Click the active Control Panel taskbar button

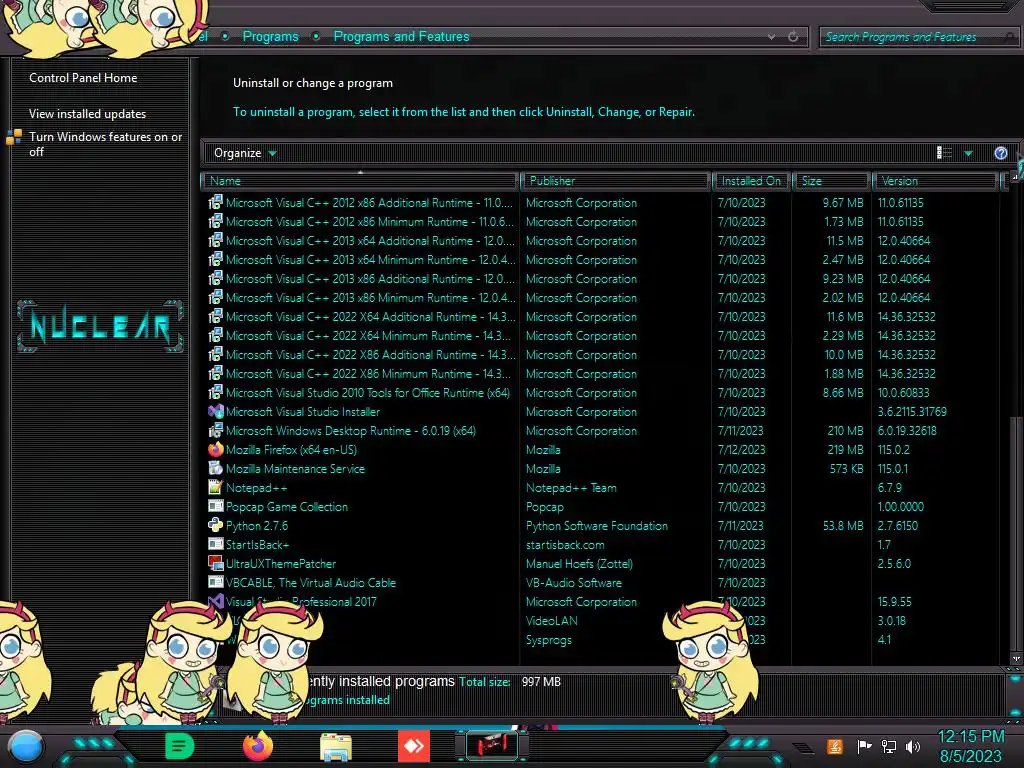click(x=492, y=745)
